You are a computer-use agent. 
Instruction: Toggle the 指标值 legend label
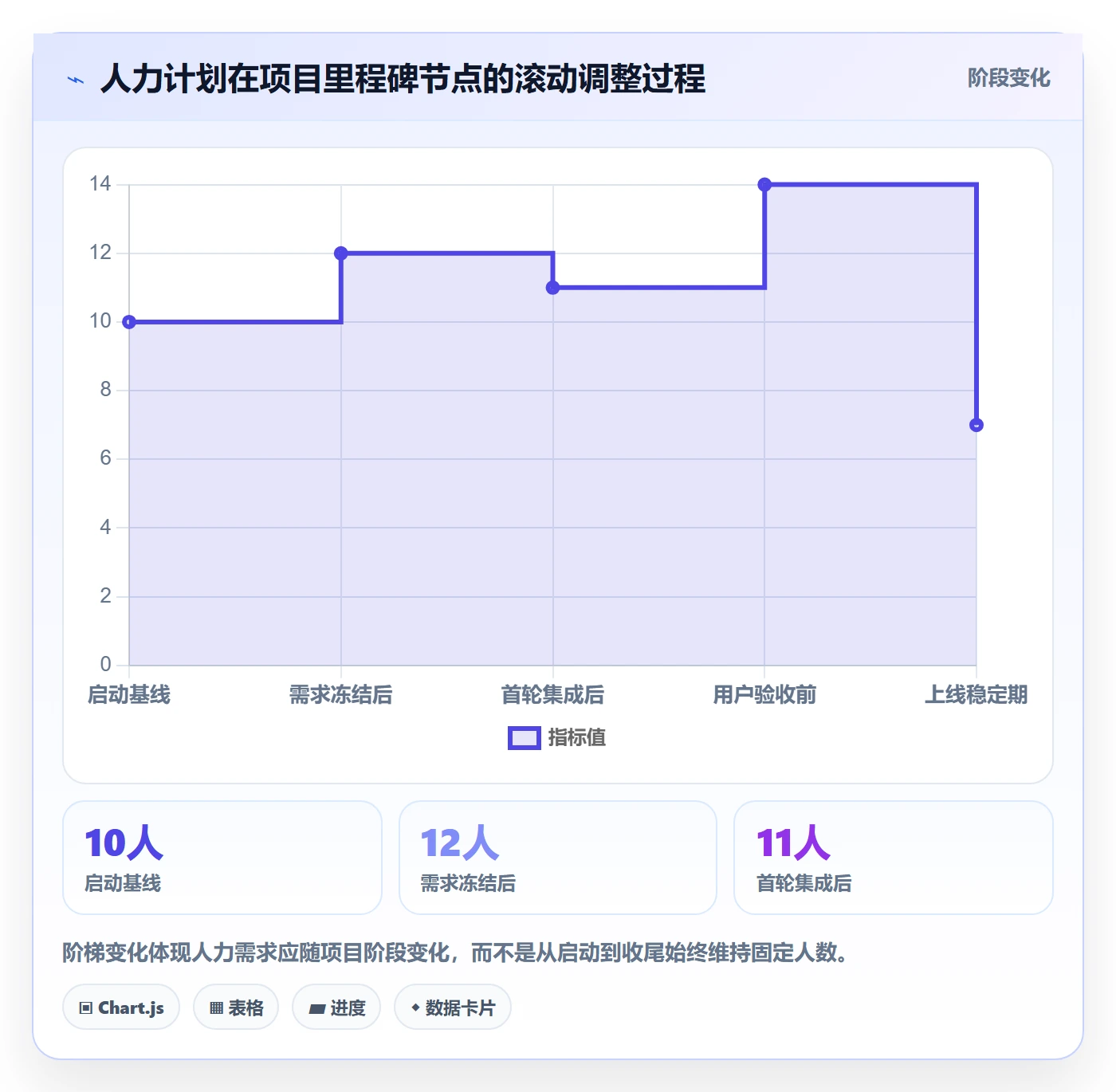(x=577, y=738)
